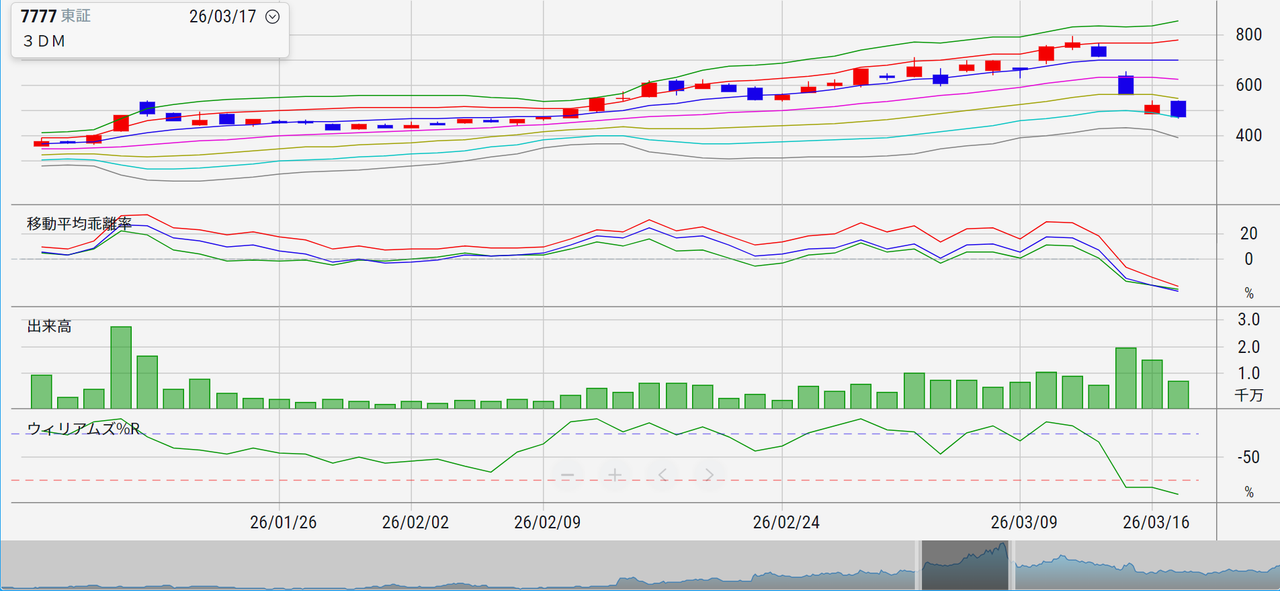
Task: Click the ウィリアムズ%R panel title
Action: pos(83,428)
